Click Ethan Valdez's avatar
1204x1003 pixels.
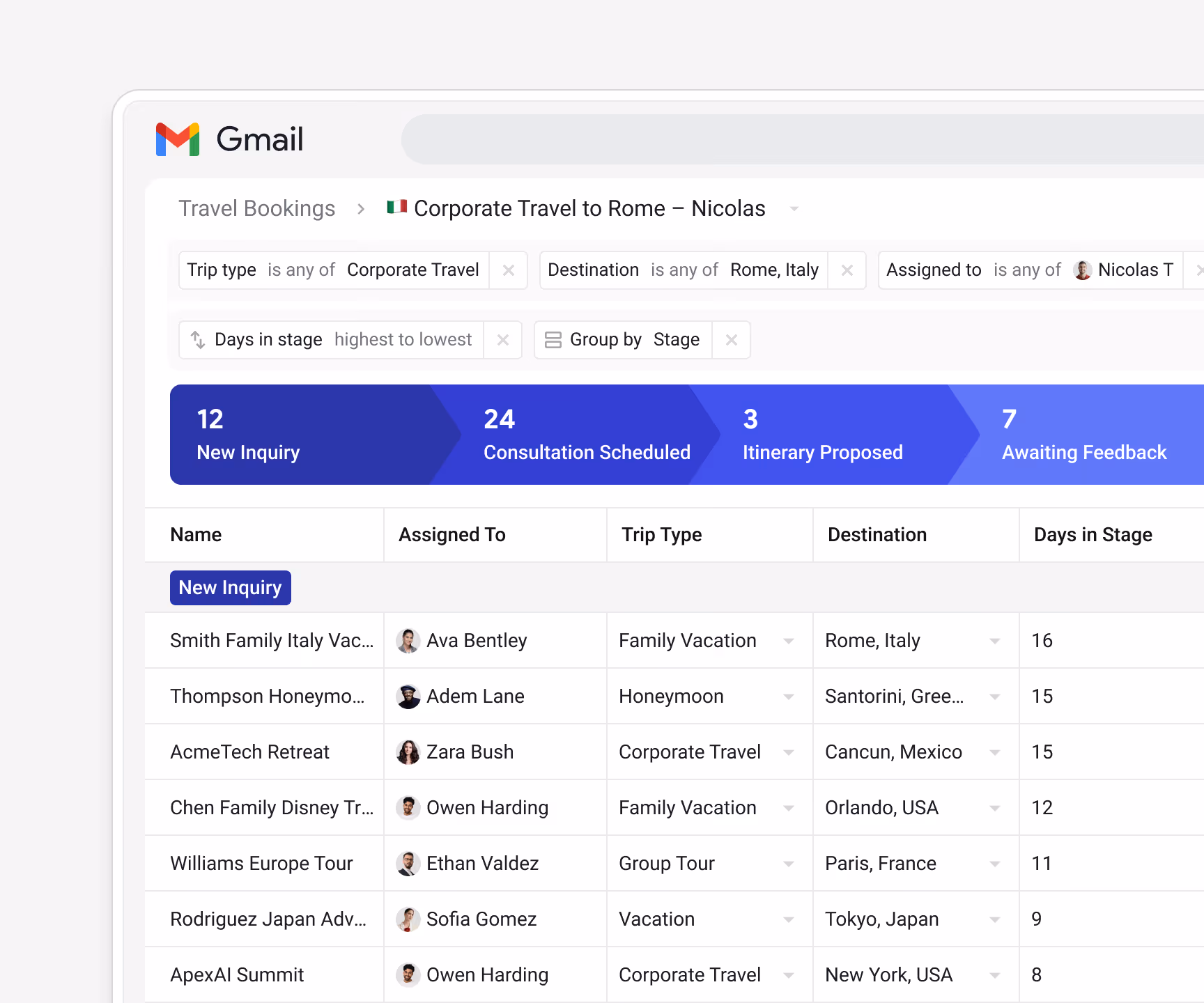(408, 864)
